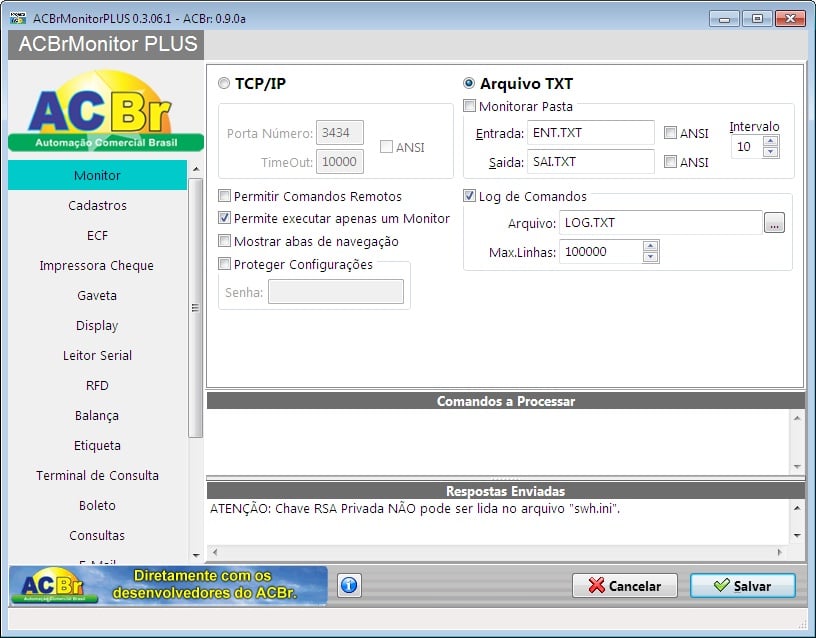
Task: Click the Entrada file name field
Action: (x=591, y=133)
